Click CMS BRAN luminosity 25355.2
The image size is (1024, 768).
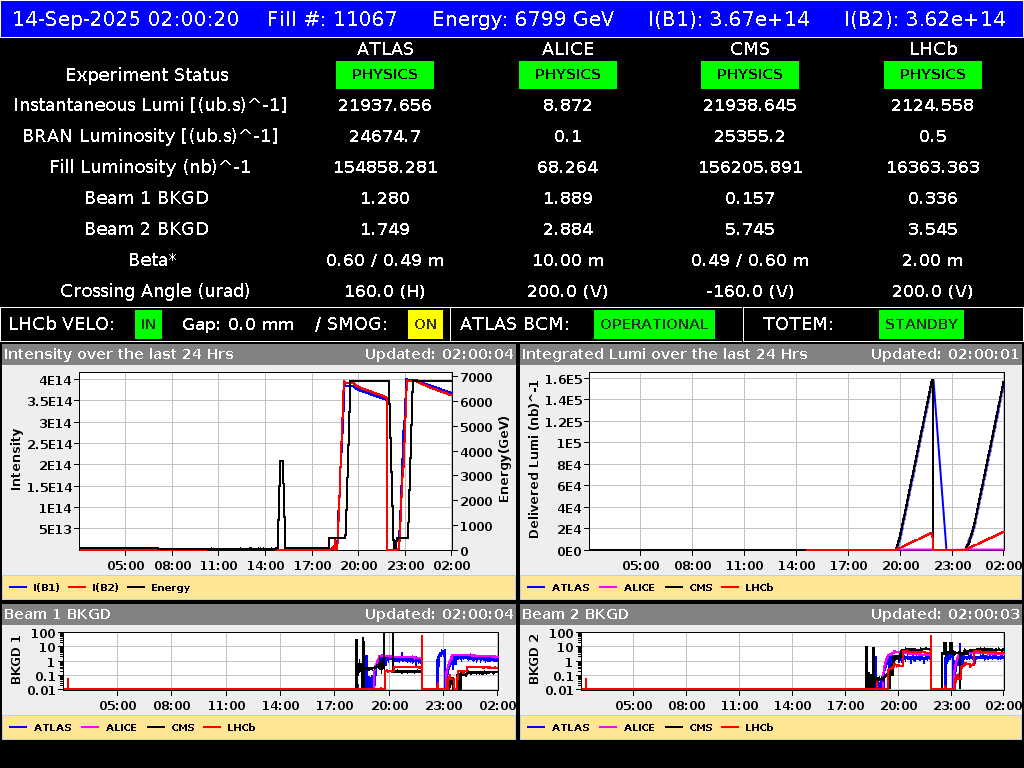(750, 136)
